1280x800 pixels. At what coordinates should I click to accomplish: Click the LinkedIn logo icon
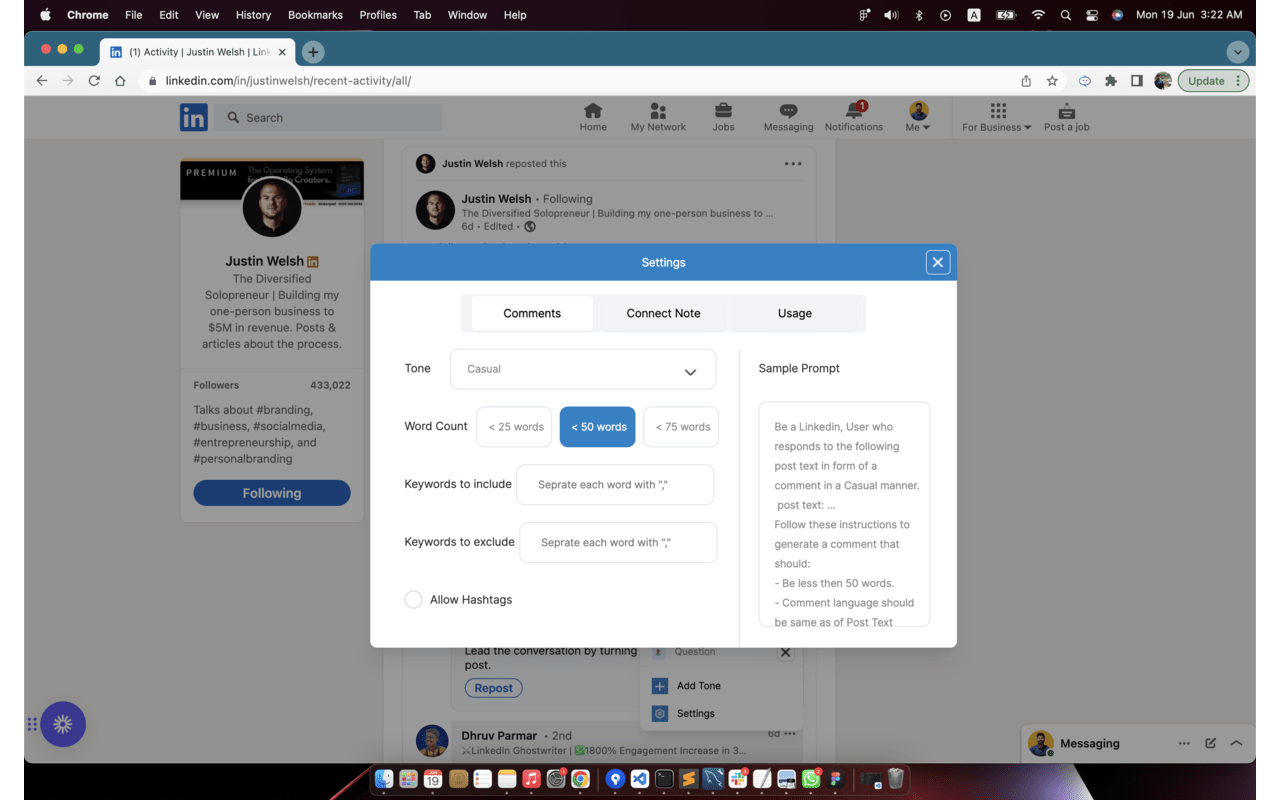pos(193,117)
